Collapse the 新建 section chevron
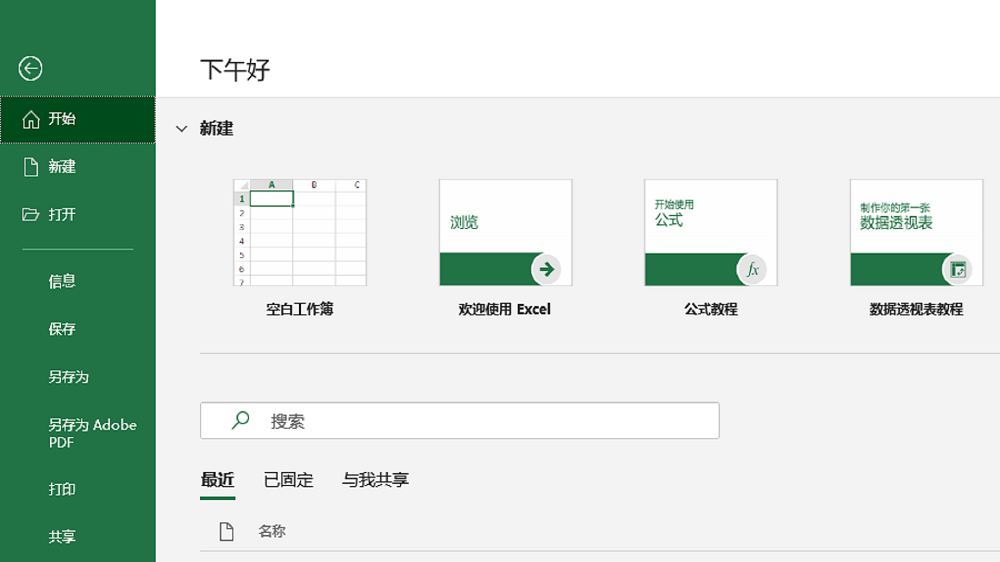Image resolution: width=1000 pixels, height=562 pixels. (182, 129)
